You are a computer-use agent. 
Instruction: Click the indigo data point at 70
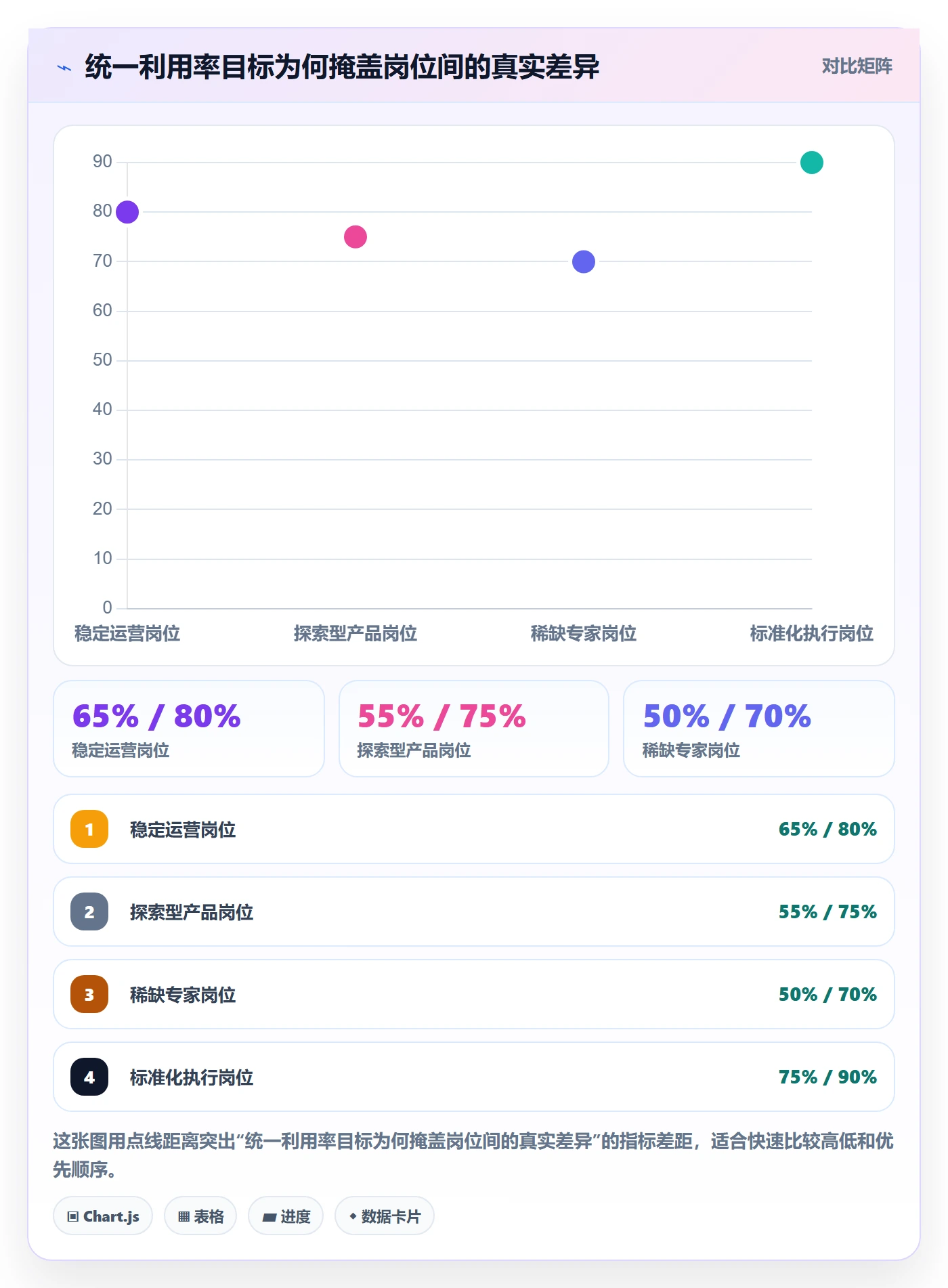(584, 261)
